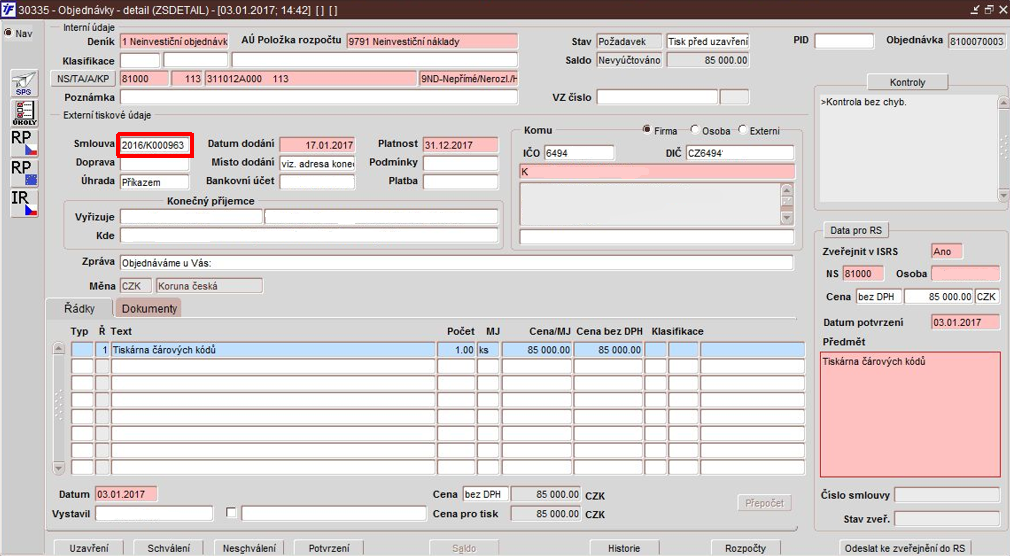
Task: Click the Potvrzení button
Action: point(329,548)
